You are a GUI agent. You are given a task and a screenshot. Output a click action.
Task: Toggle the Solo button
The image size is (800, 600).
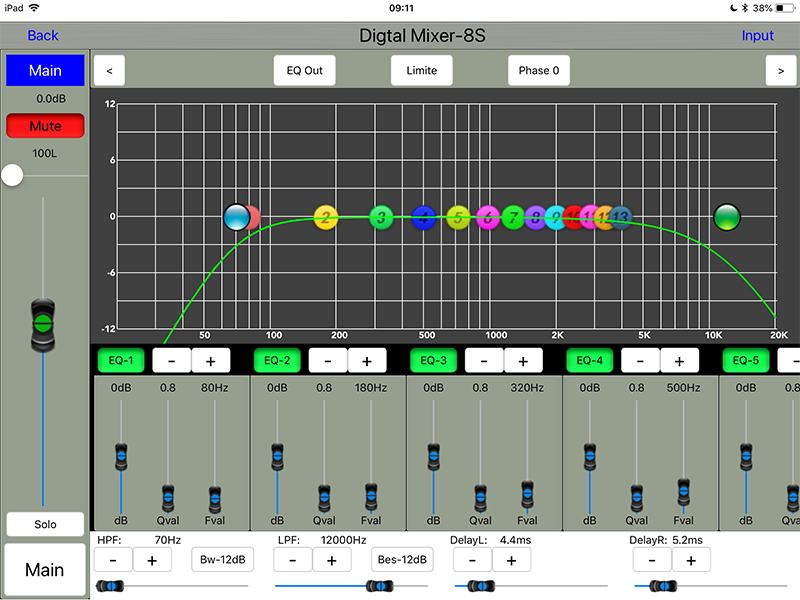pos(45,524)
